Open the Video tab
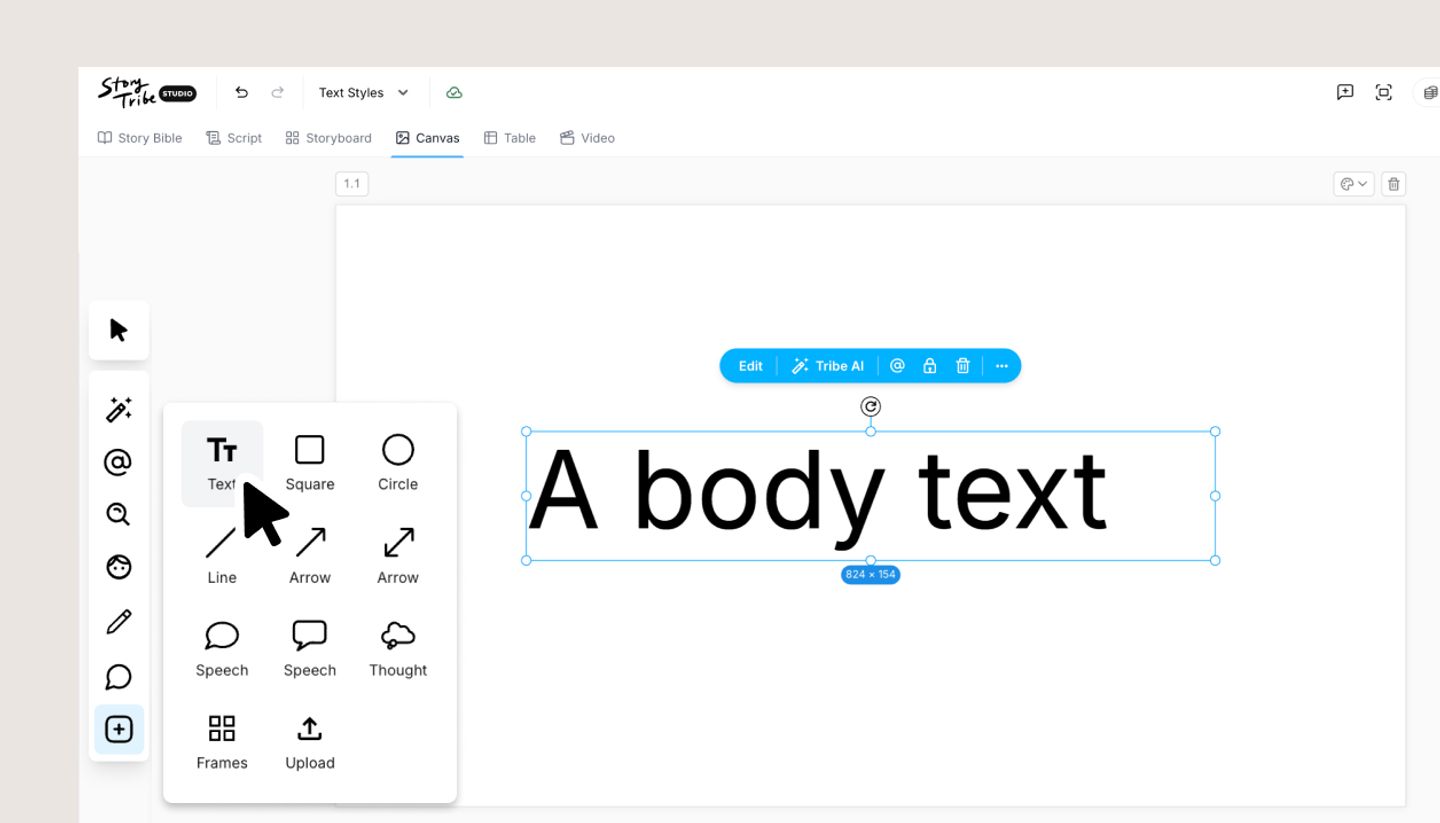 [587, 138]
